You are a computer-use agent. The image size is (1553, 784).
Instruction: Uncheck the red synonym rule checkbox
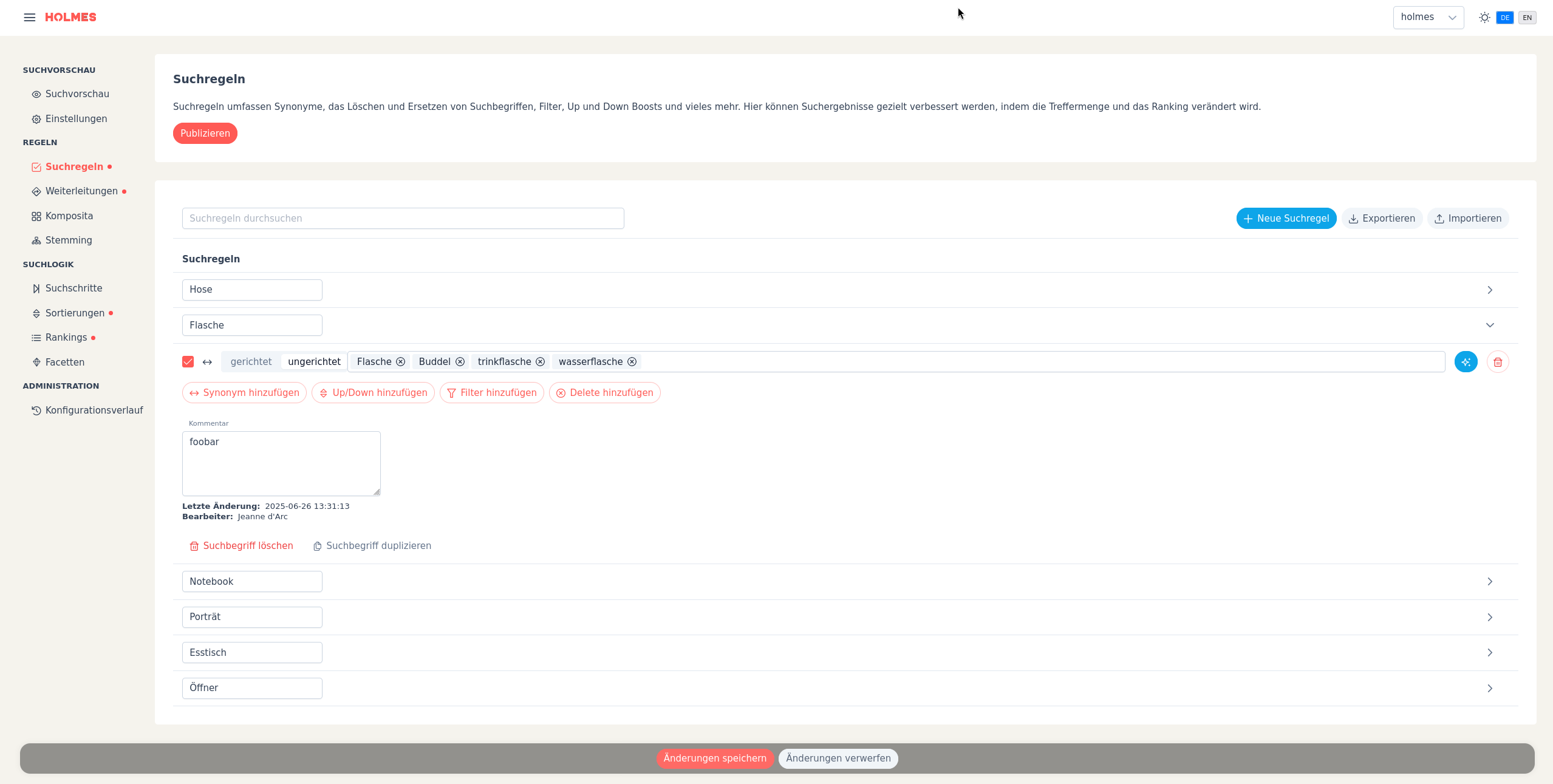pos(188,362)
